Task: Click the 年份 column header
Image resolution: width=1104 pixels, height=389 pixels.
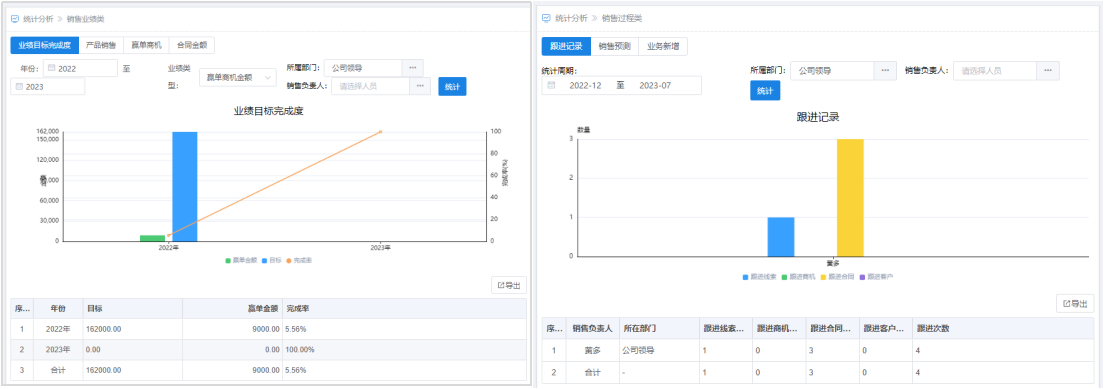Action: coord(58,308)
